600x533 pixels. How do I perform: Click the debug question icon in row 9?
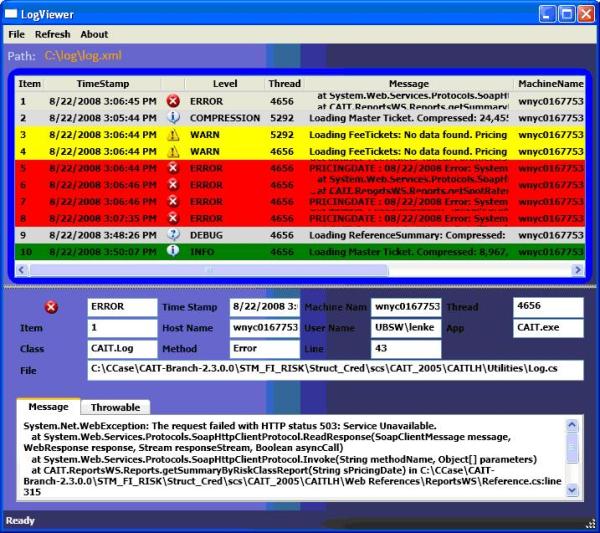(x=173, y=234)
